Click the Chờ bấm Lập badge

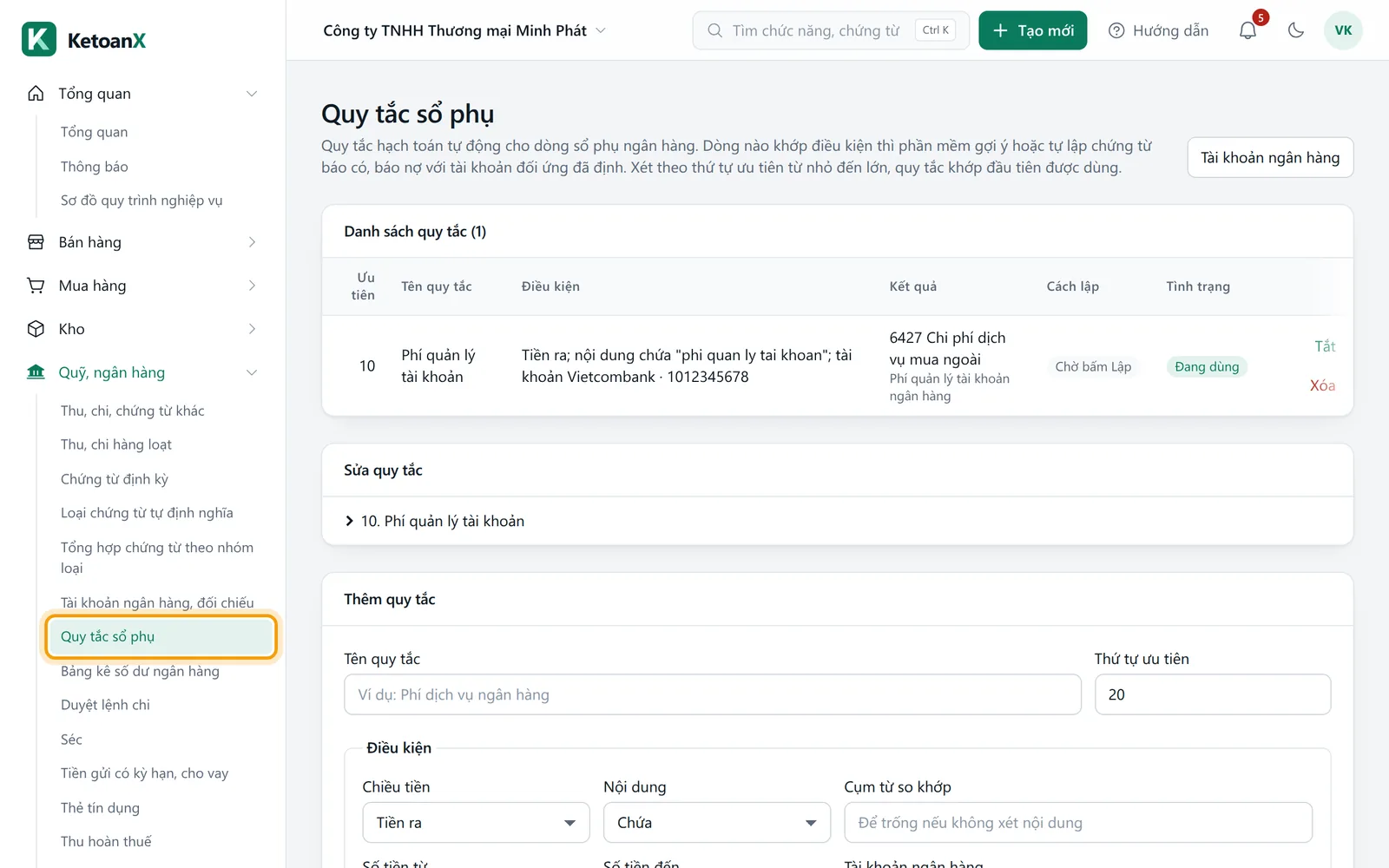pos(1093,366)
